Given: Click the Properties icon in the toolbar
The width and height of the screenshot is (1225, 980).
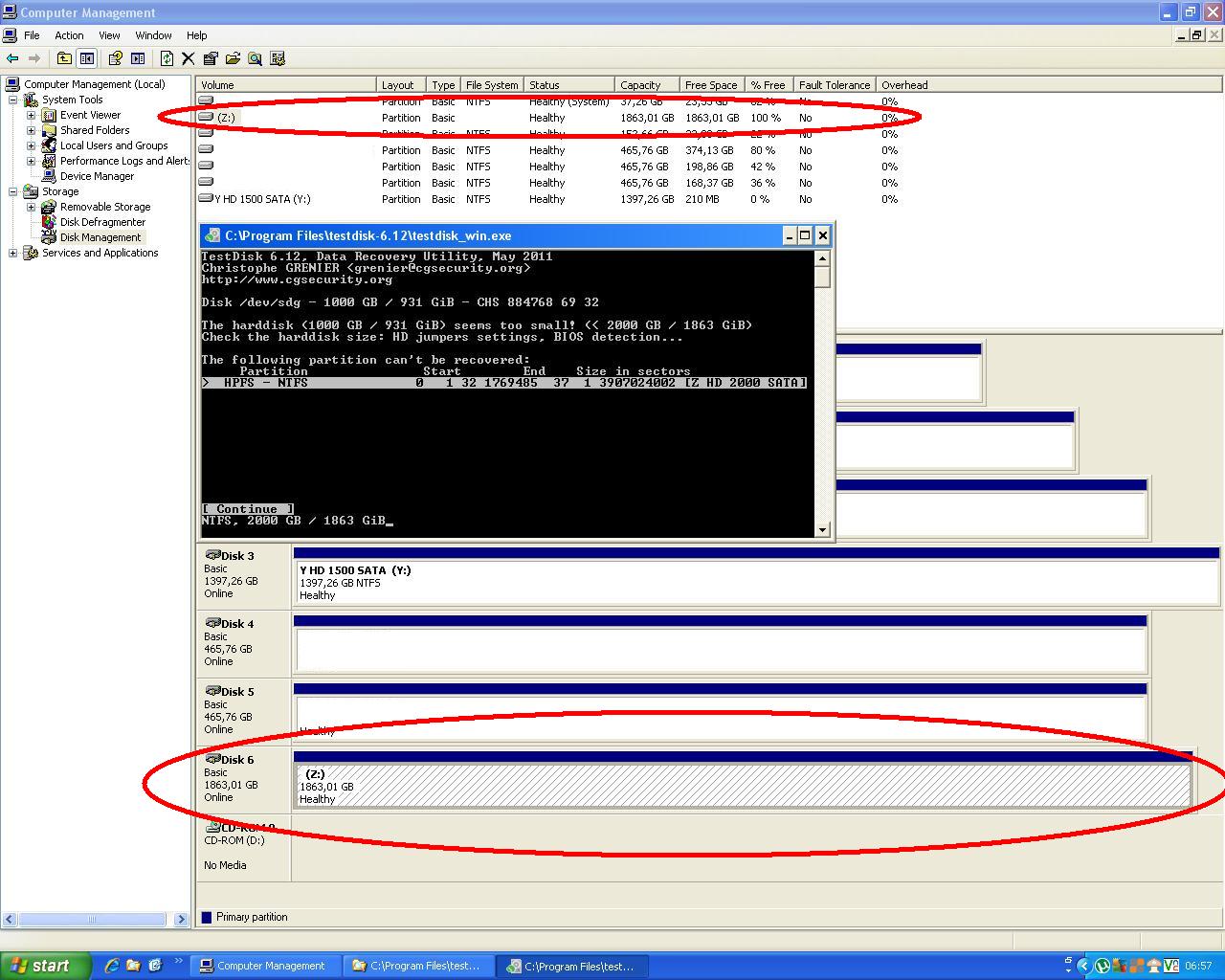Looking at the screenshot, I should click(x=211, y=58).
